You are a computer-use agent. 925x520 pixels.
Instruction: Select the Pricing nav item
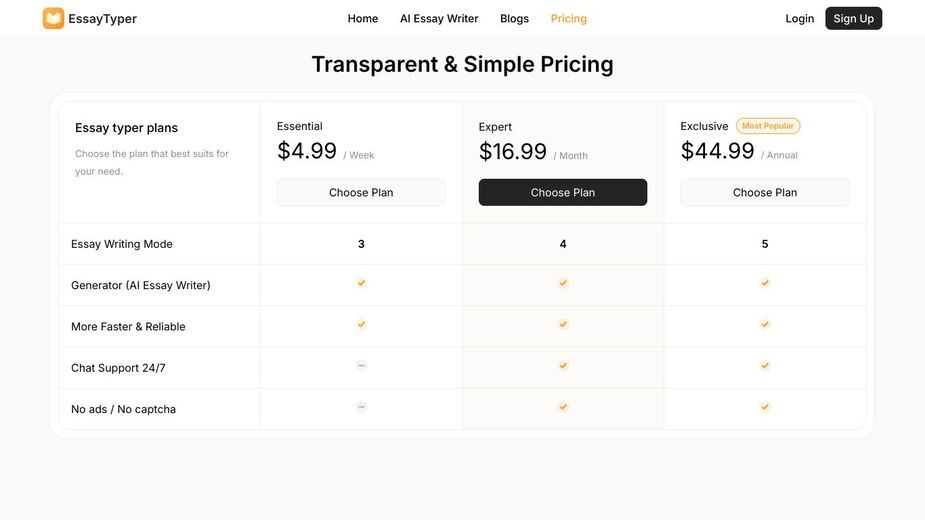[569, 18]
